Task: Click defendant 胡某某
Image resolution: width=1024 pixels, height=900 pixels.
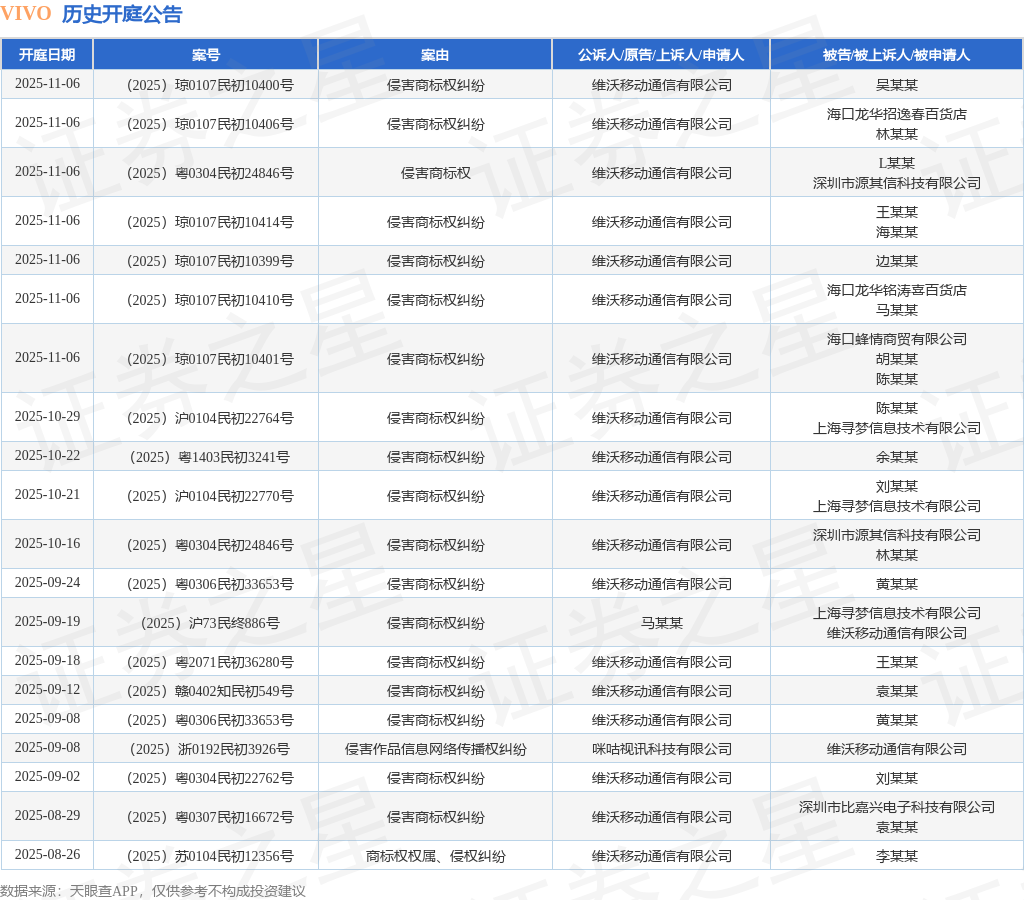Action: pyautogui.click(x=897, y=359)
